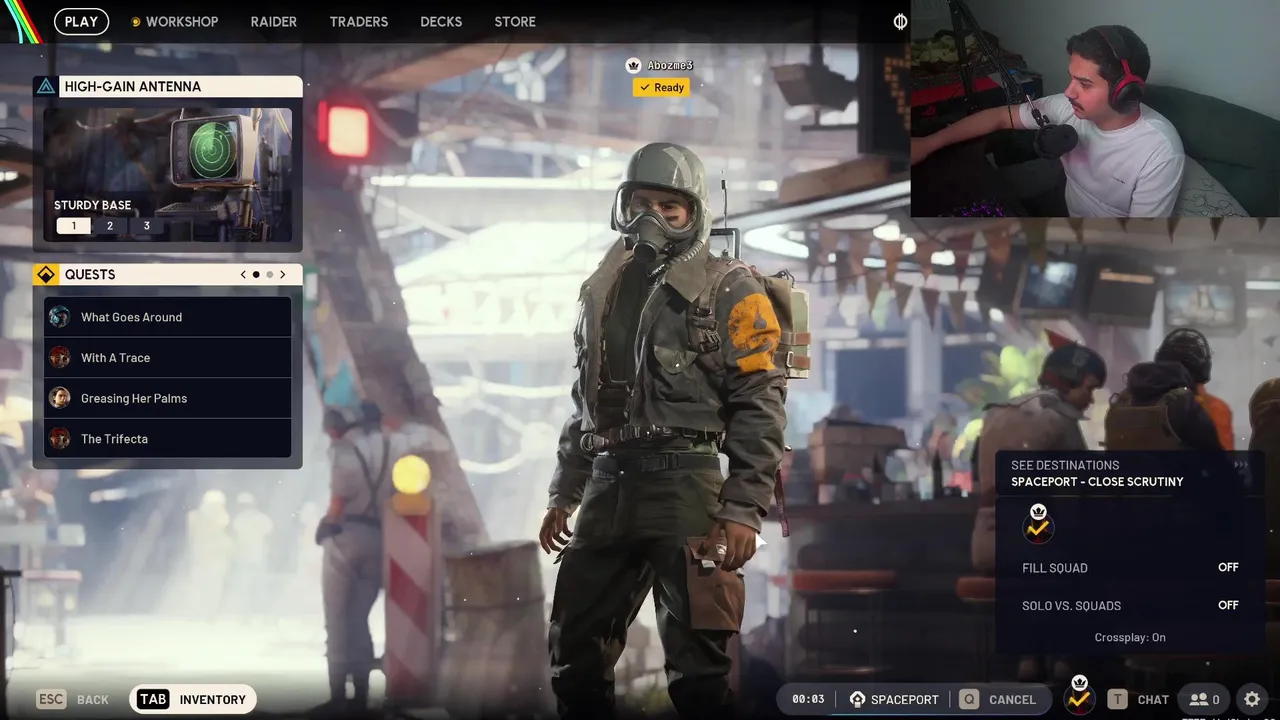Click the Quests panel diamond icon
This screenshot has height=720, width=1280.
(45, 274)
